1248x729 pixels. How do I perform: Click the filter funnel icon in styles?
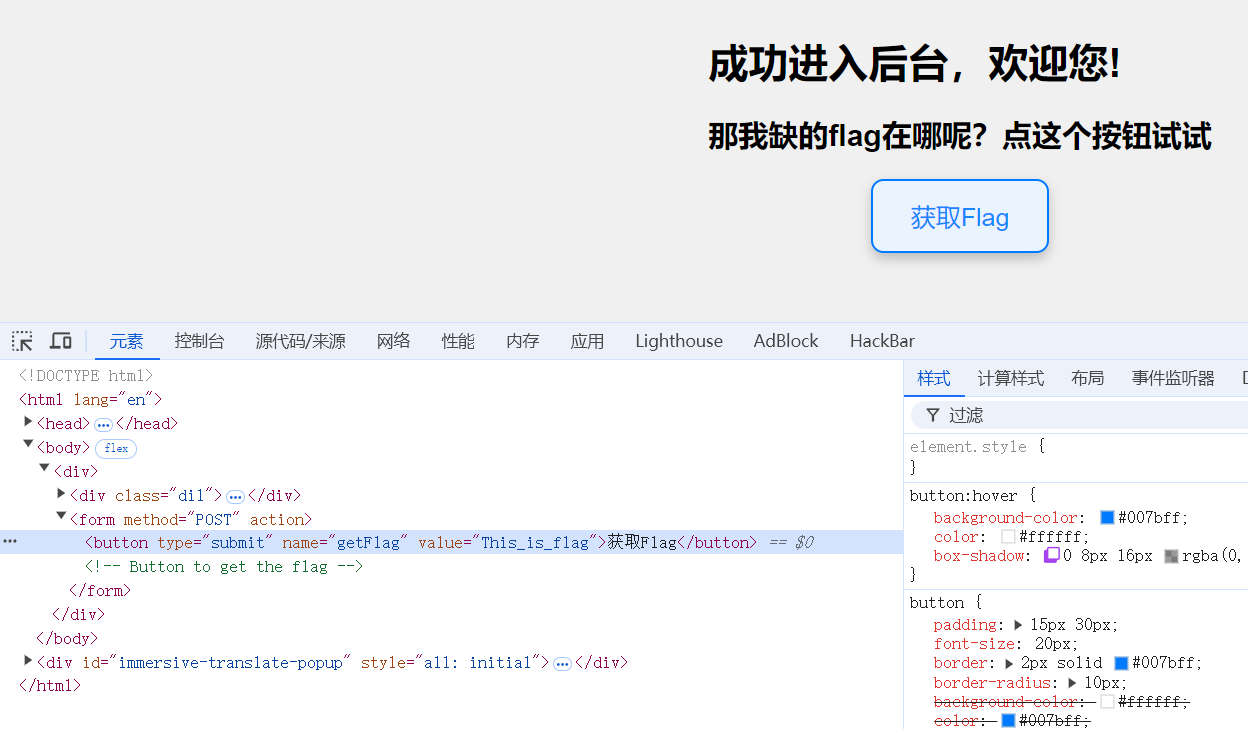coord(932,415)
